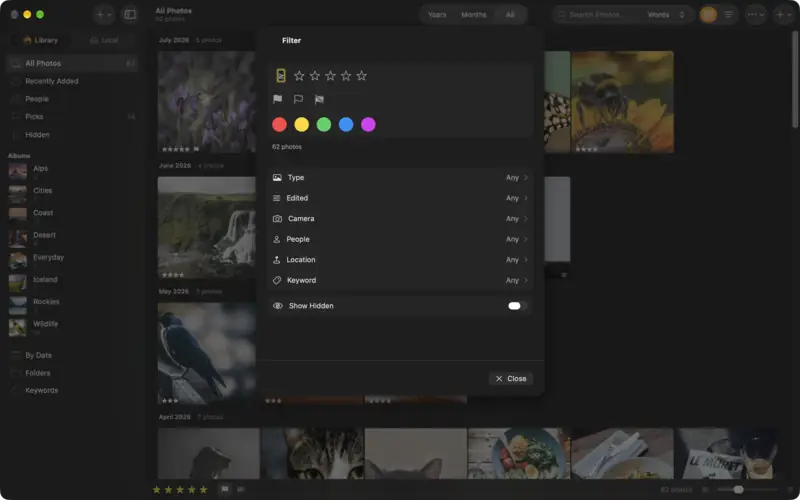This screenshot has width=800, height=500.
Task: Open the Wildlife album
Action: point(72,327)
